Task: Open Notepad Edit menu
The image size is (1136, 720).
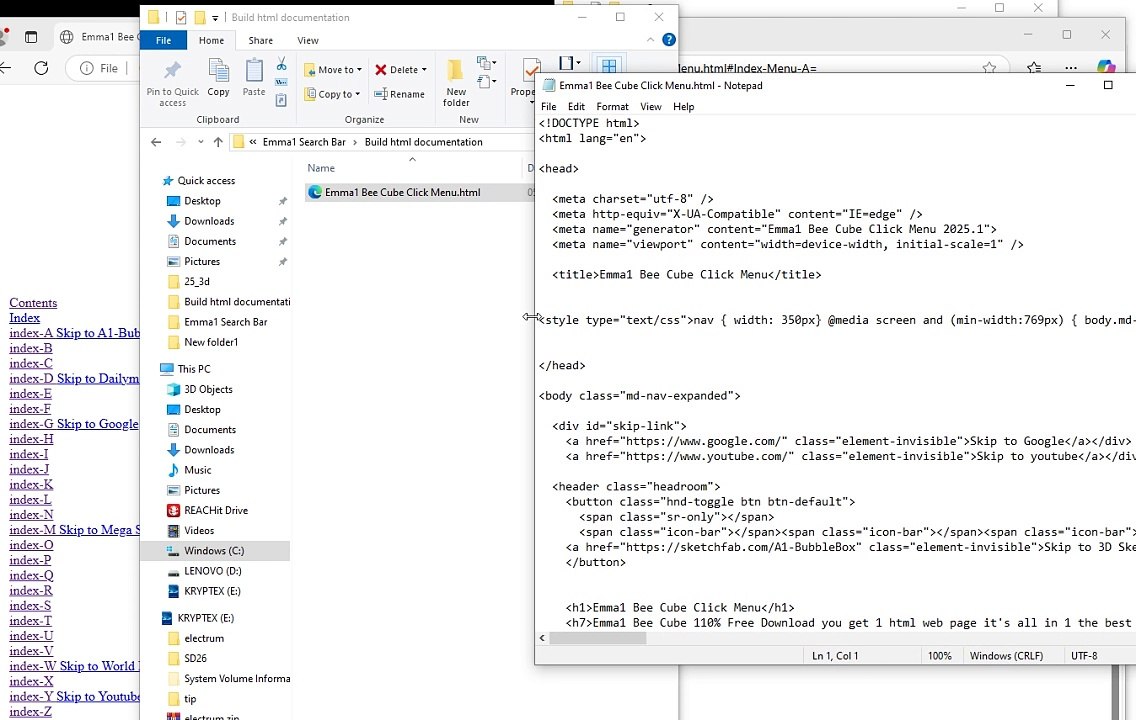Action: point(576,106)
